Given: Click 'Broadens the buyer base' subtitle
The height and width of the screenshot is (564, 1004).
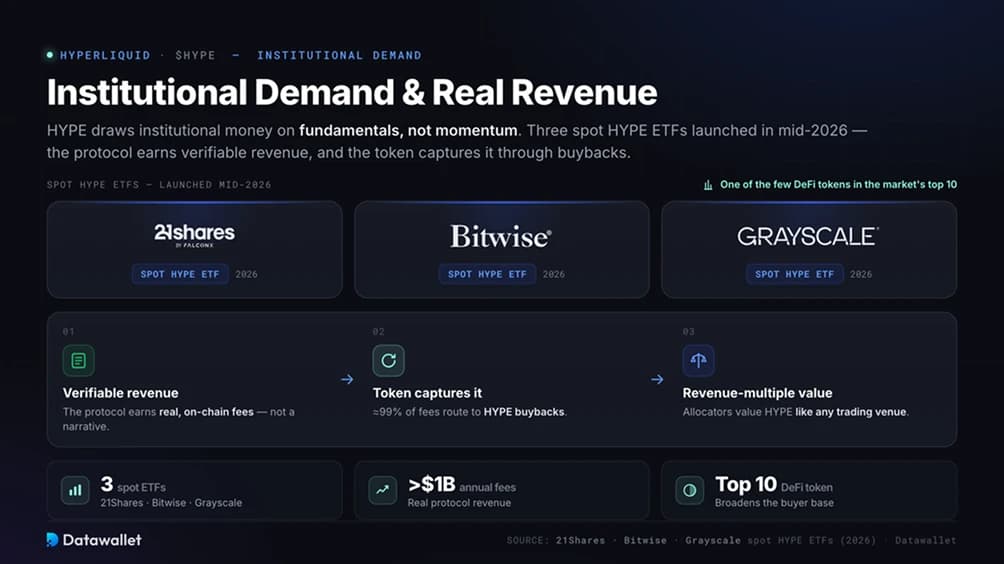Looking at the screenshot, I should pos(774,503).
